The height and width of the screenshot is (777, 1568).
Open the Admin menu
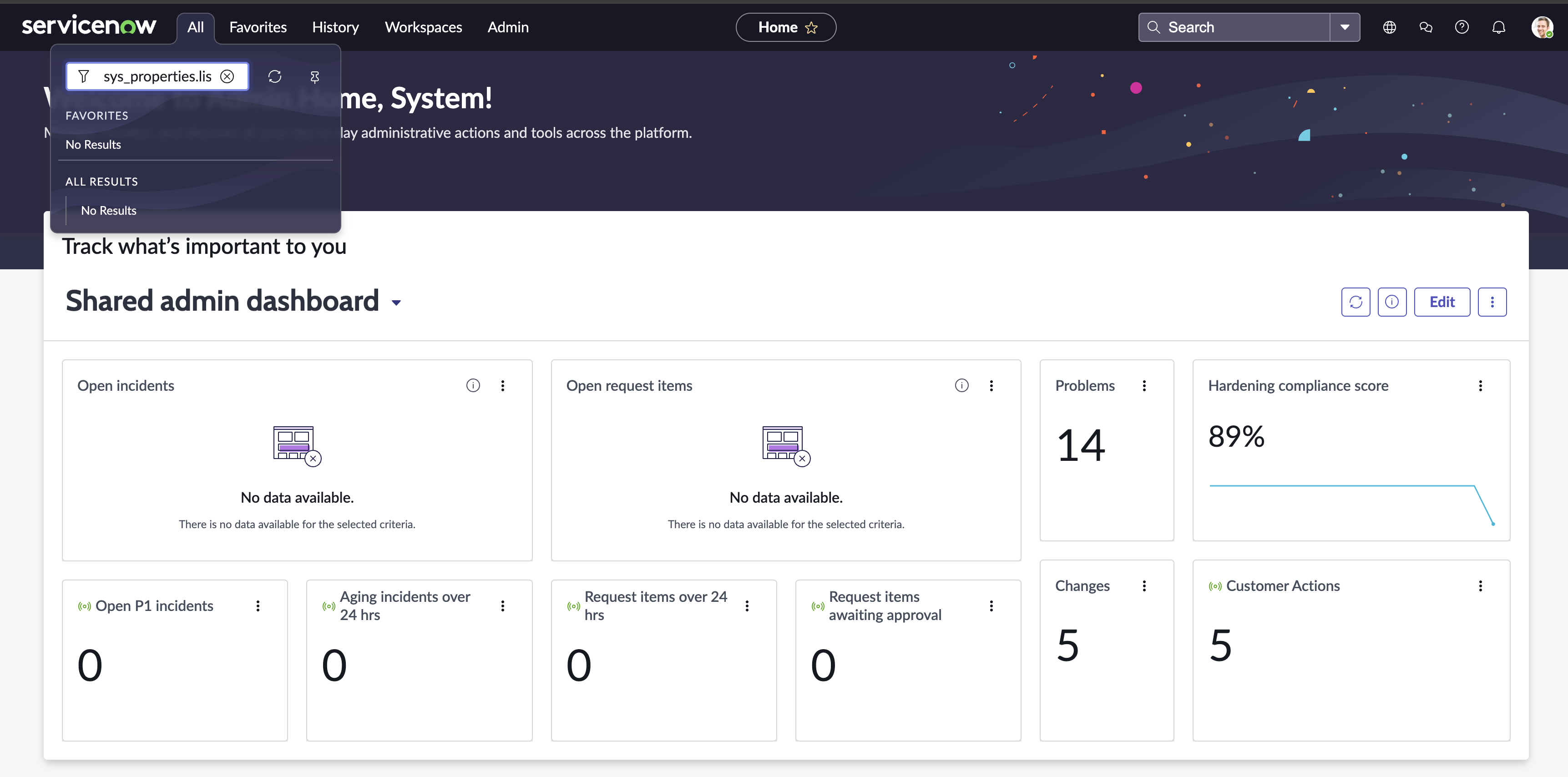[508, 27]
